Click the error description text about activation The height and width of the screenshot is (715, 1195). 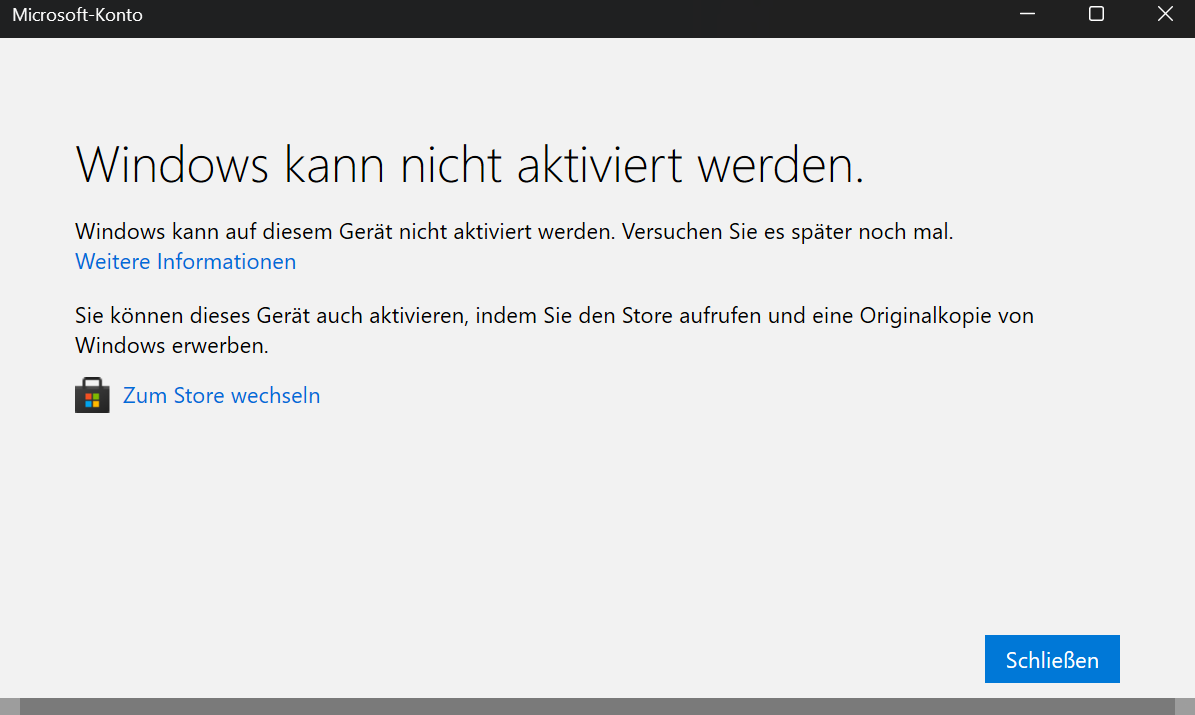tap(512, 231)
